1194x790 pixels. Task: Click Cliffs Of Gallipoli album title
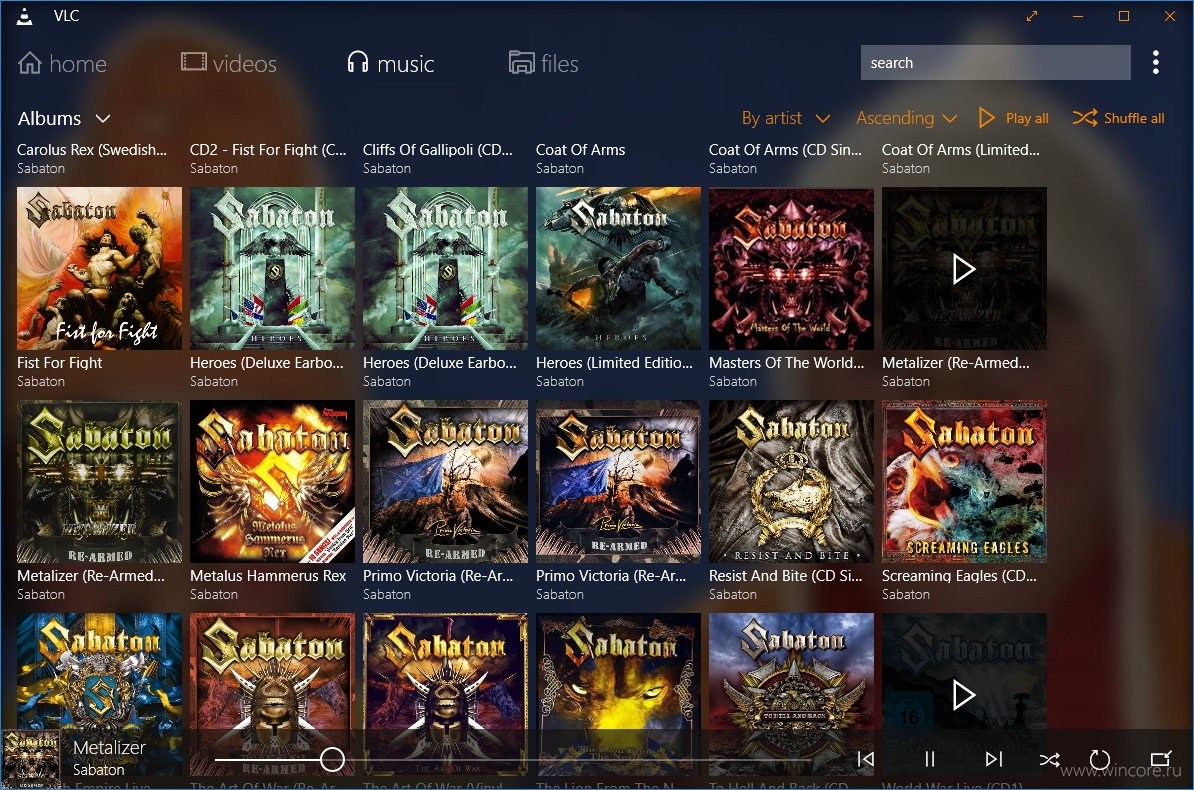(438, 150)
